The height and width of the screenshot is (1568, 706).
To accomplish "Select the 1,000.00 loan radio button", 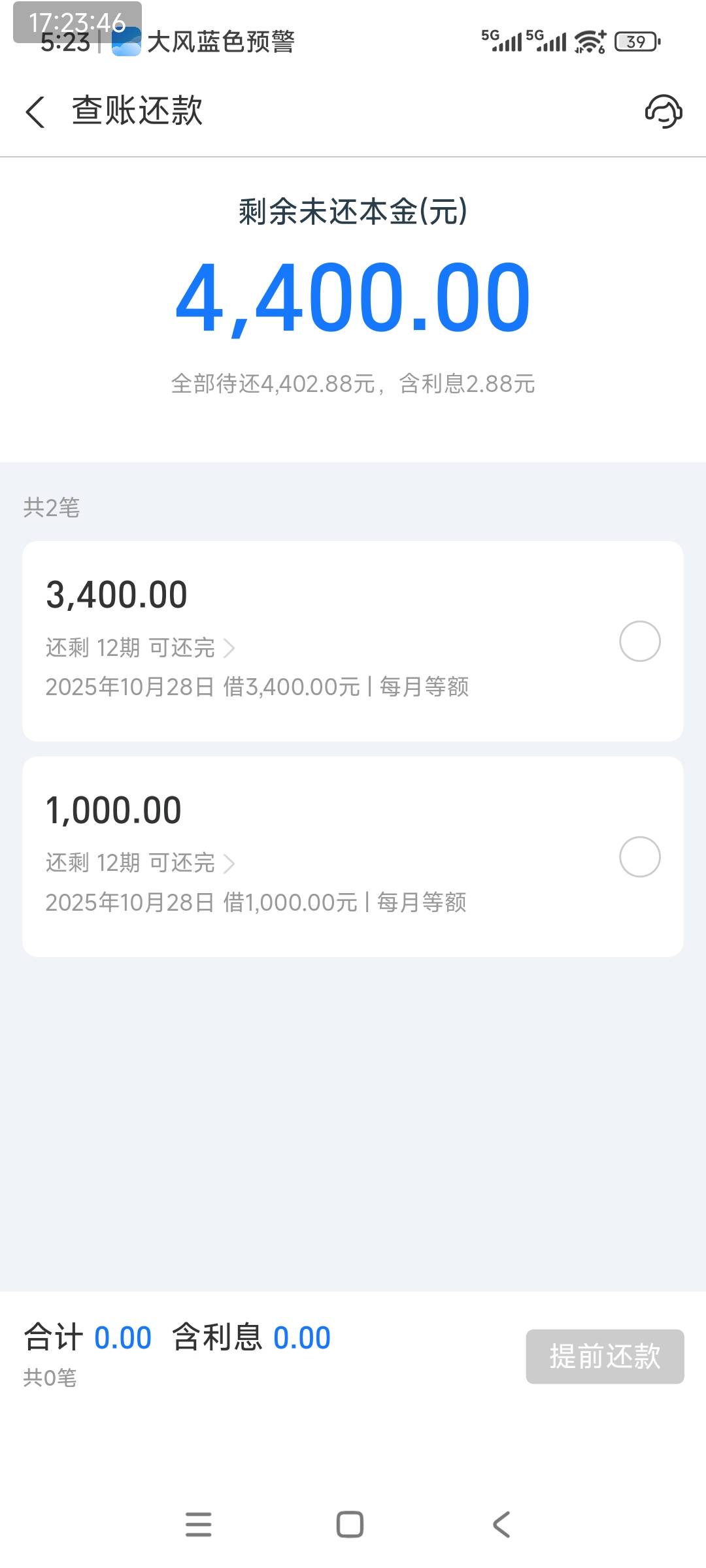I will (x=639, y=857).
